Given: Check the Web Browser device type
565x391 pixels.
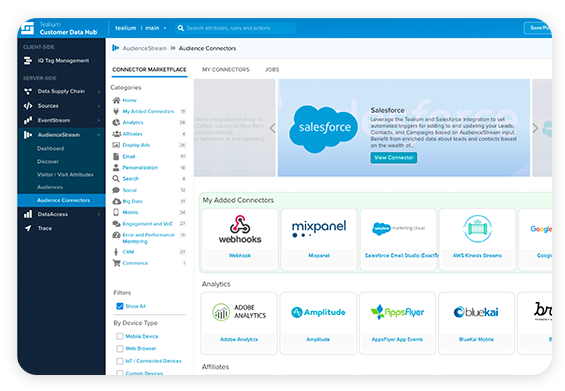Looking at the screenshot, I should 120,348.
